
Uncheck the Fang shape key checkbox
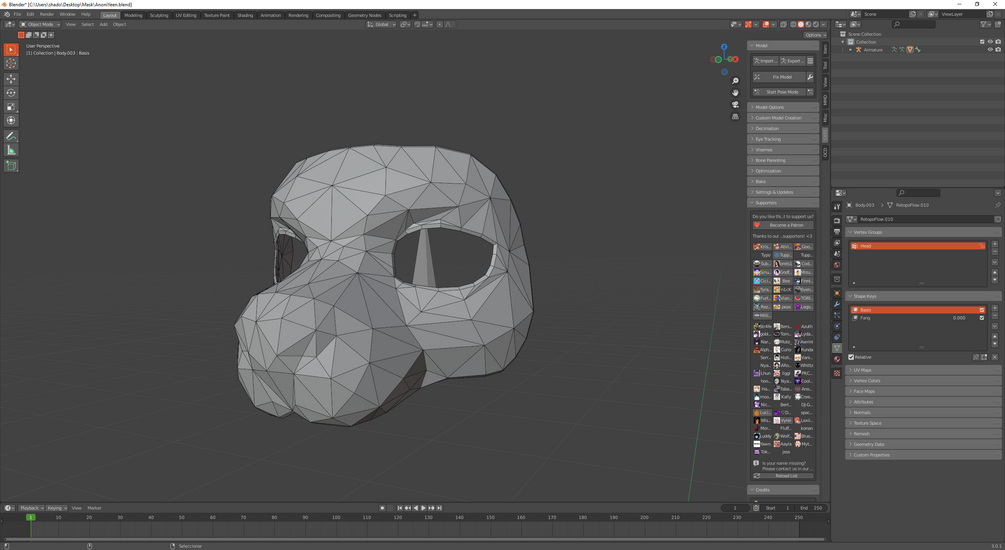pyautogui.click(x=982, y=318)
